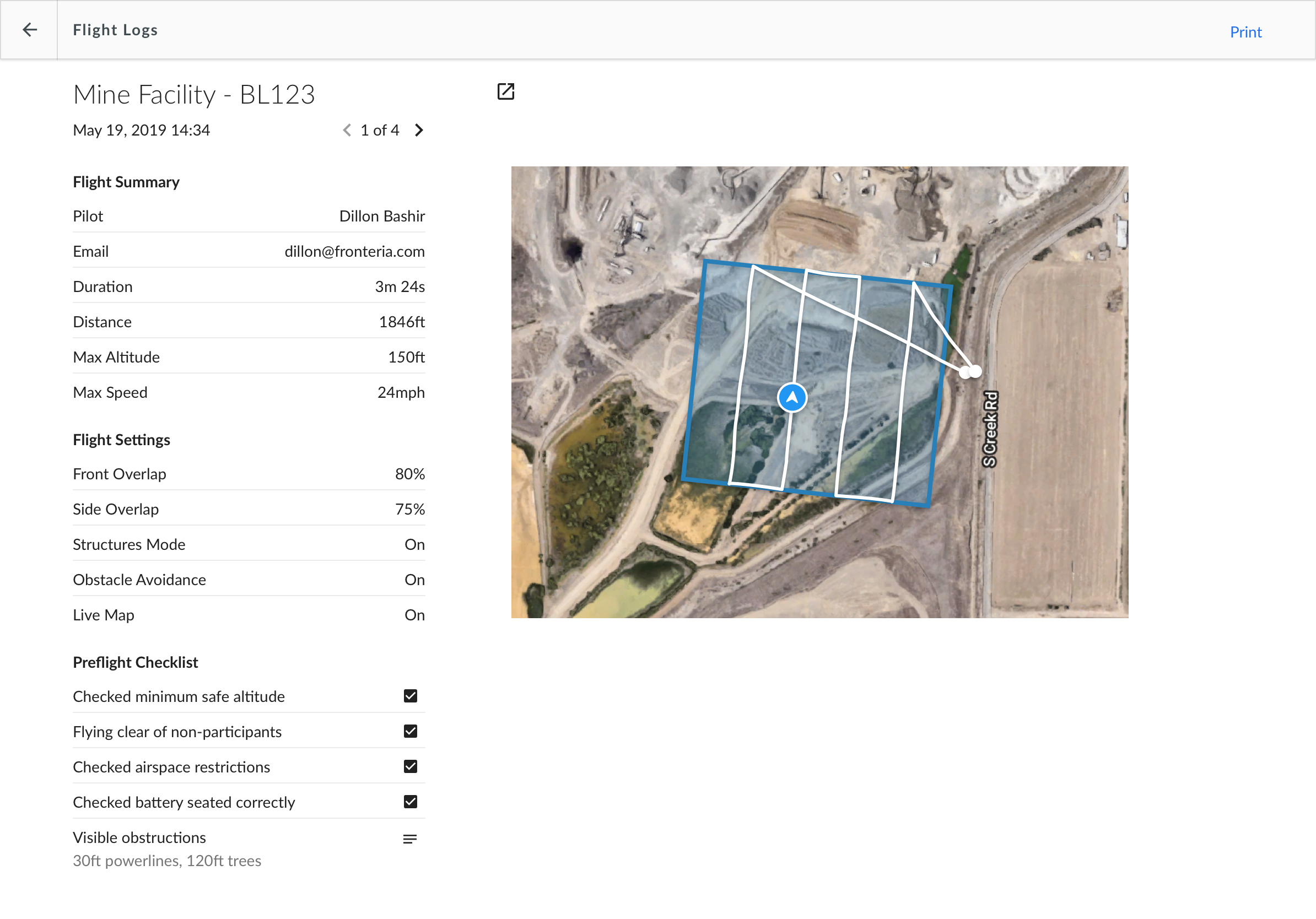Click the Obstacle Avoidance On value
The width and height of the screenshot is (1316, 919).
[x=414, y=580]
